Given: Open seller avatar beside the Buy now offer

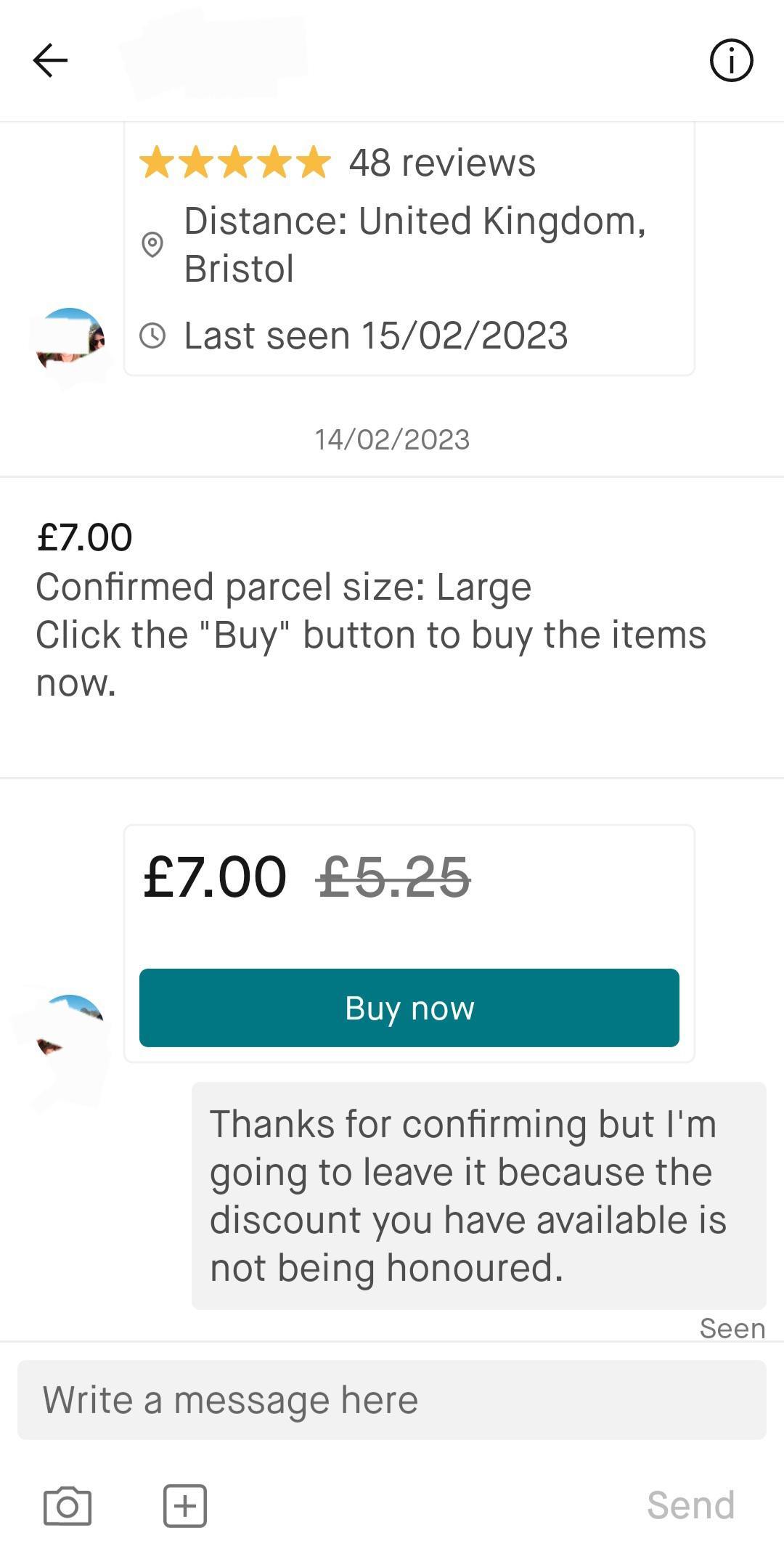Looking at the screenshot, I should click(x=70, y=1025).
